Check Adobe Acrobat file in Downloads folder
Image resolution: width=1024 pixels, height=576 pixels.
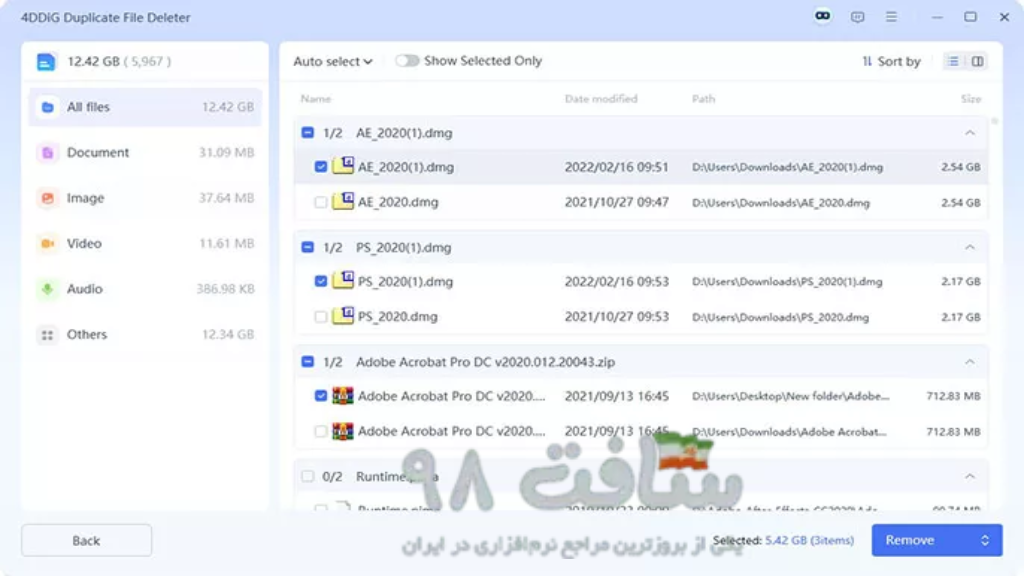coord(321,431)
